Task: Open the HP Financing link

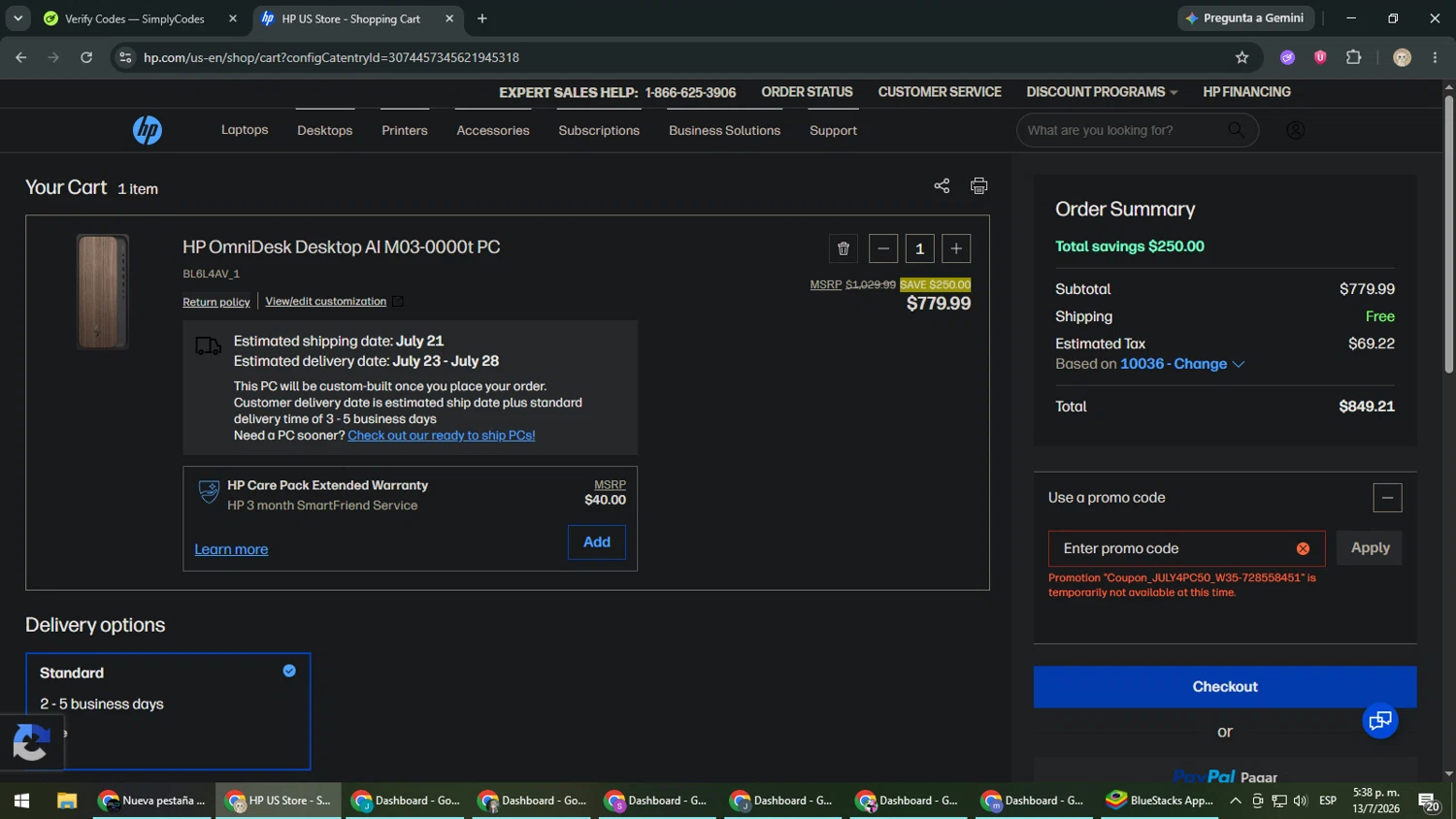Action: [1246, 92]
